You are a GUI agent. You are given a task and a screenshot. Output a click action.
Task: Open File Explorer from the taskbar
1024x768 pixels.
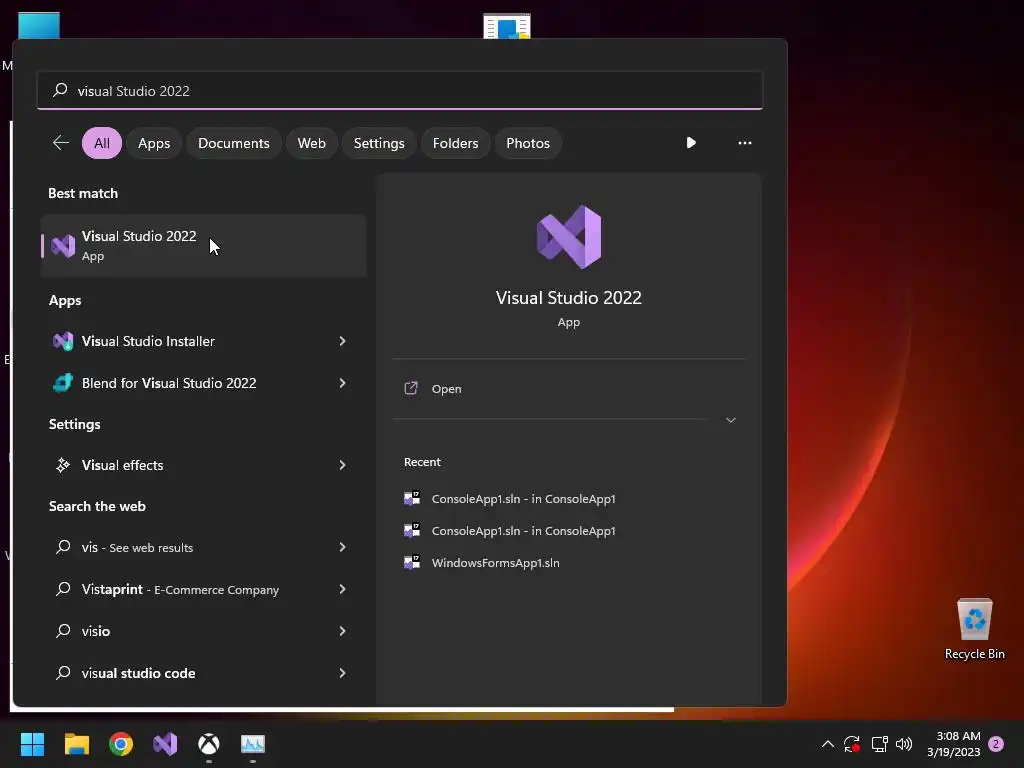[x=76, y=744]
